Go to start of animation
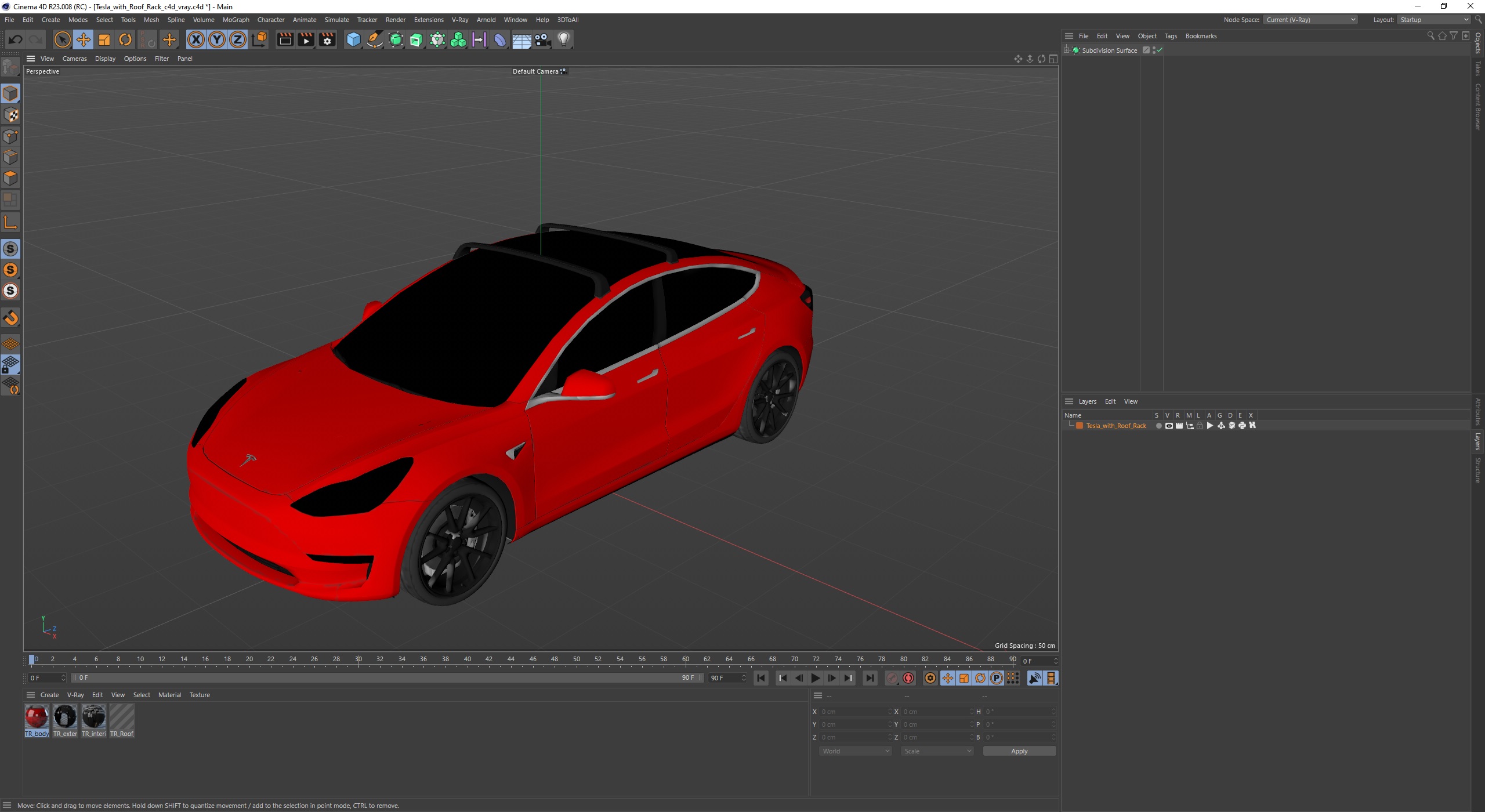 click(761, 678)
